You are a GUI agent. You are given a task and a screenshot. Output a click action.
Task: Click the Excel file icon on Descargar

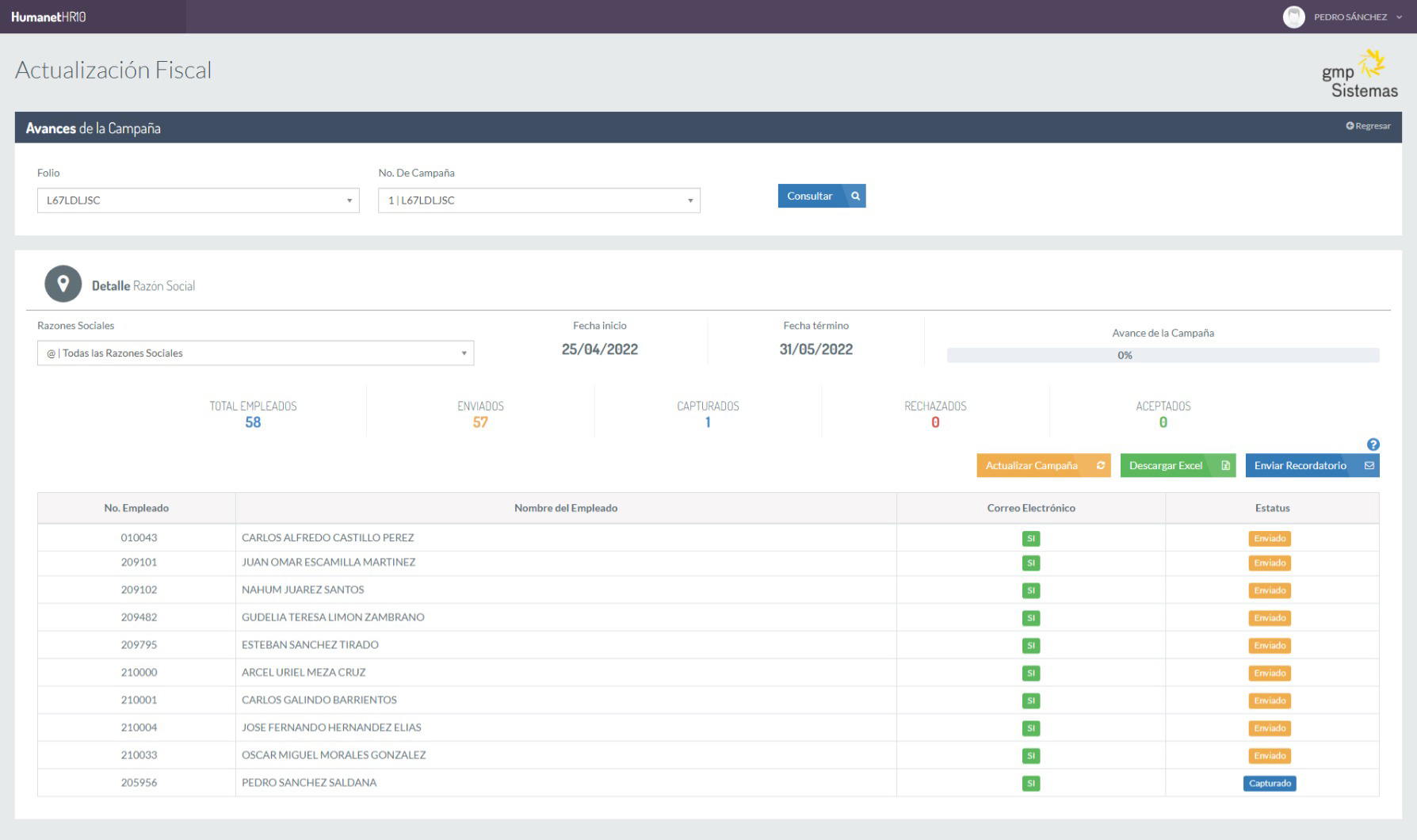pyautogui.click(x=1225, y=465)
